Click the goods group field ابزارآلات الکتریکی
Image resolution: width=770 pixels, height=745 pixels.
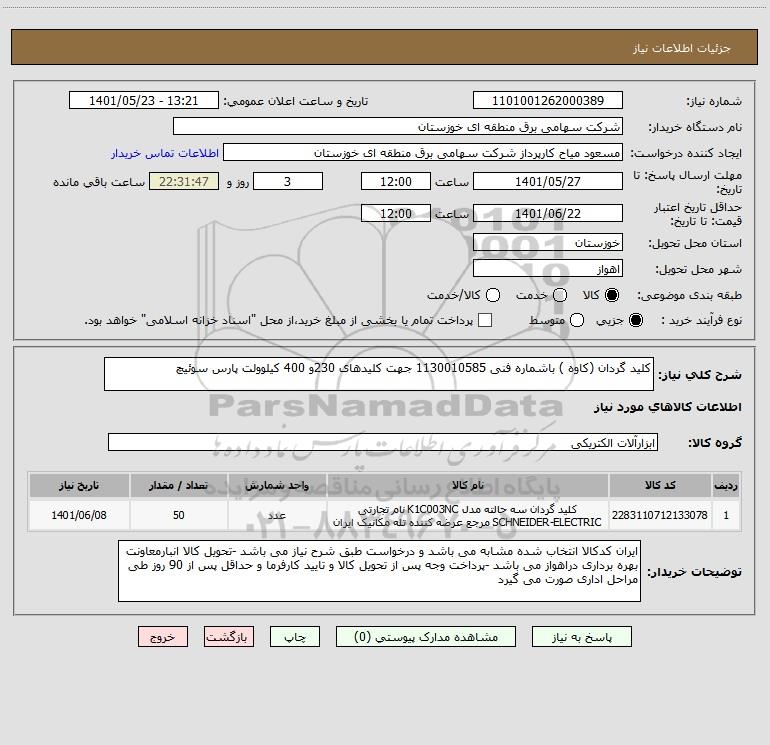click(x=383, y=442)
